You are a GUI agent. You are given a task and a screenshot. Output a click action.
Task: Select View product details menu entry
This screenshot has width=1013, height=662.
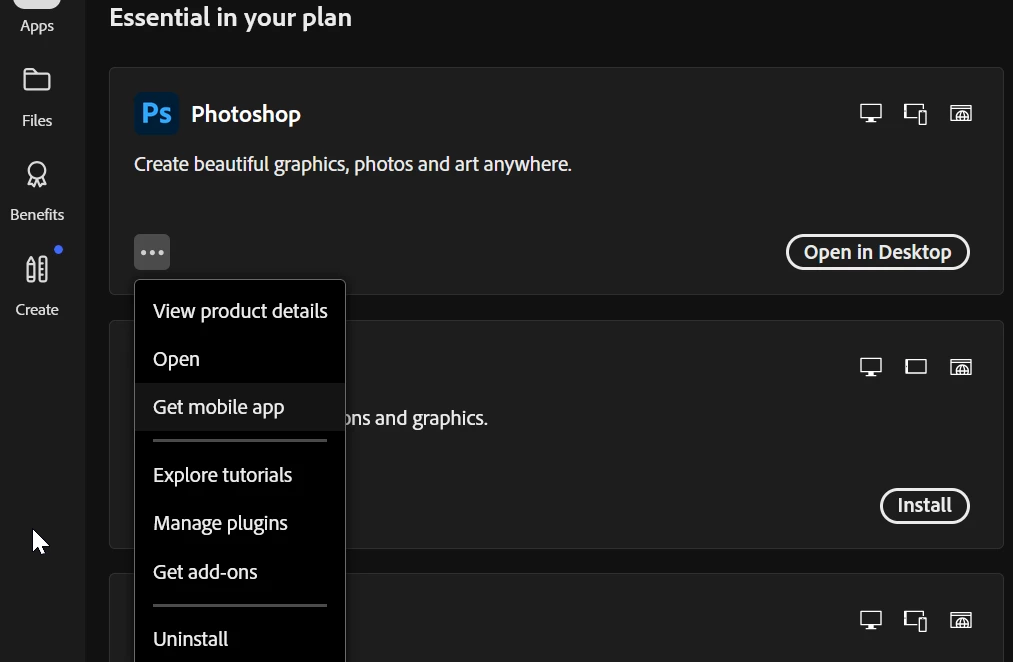click(240, 311)
